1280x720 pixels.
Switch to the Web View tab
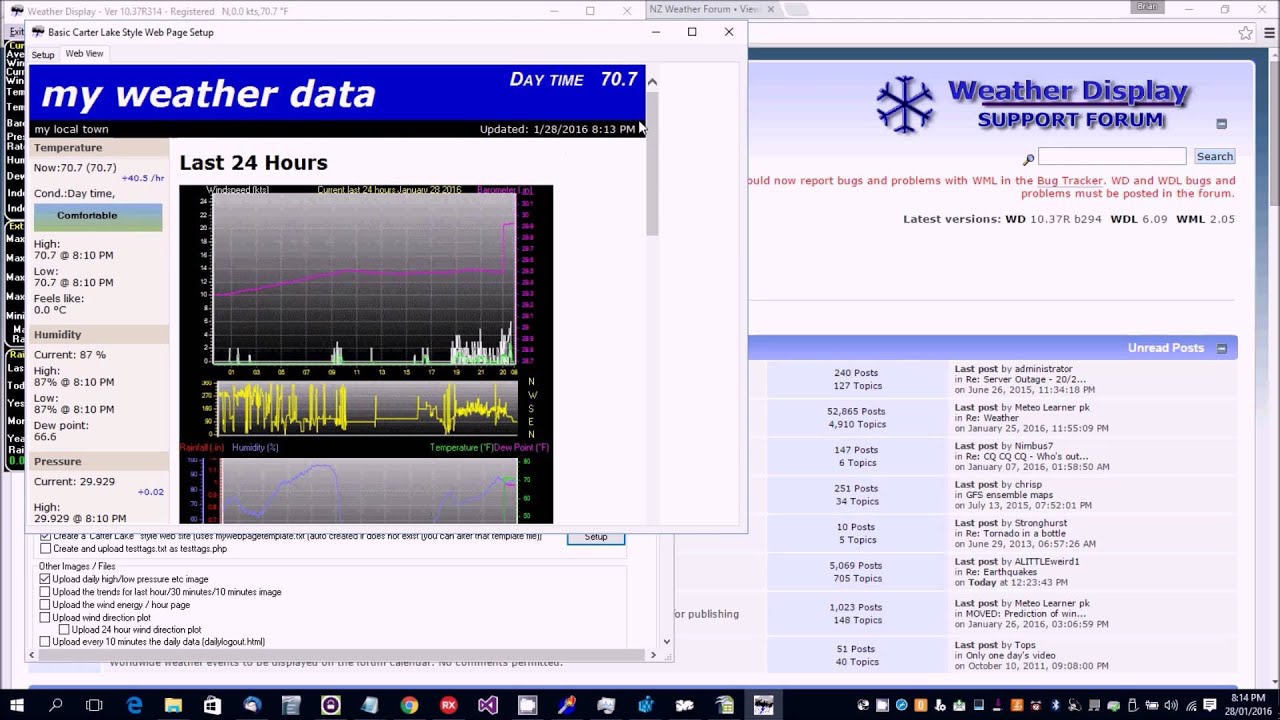(x=84, y=54)
